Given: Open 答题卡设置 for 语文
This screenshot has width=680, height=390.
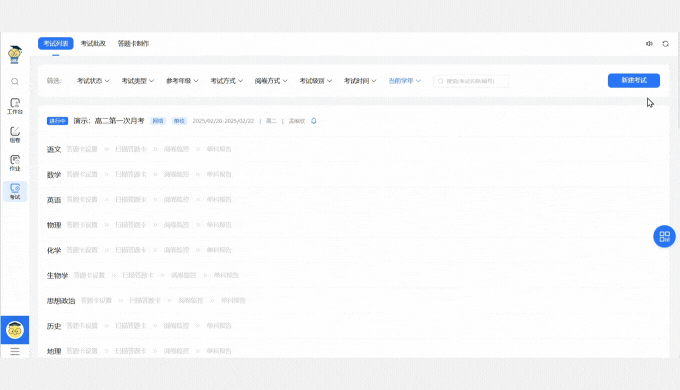Looking at the screenshot, I should pos(82,149).
